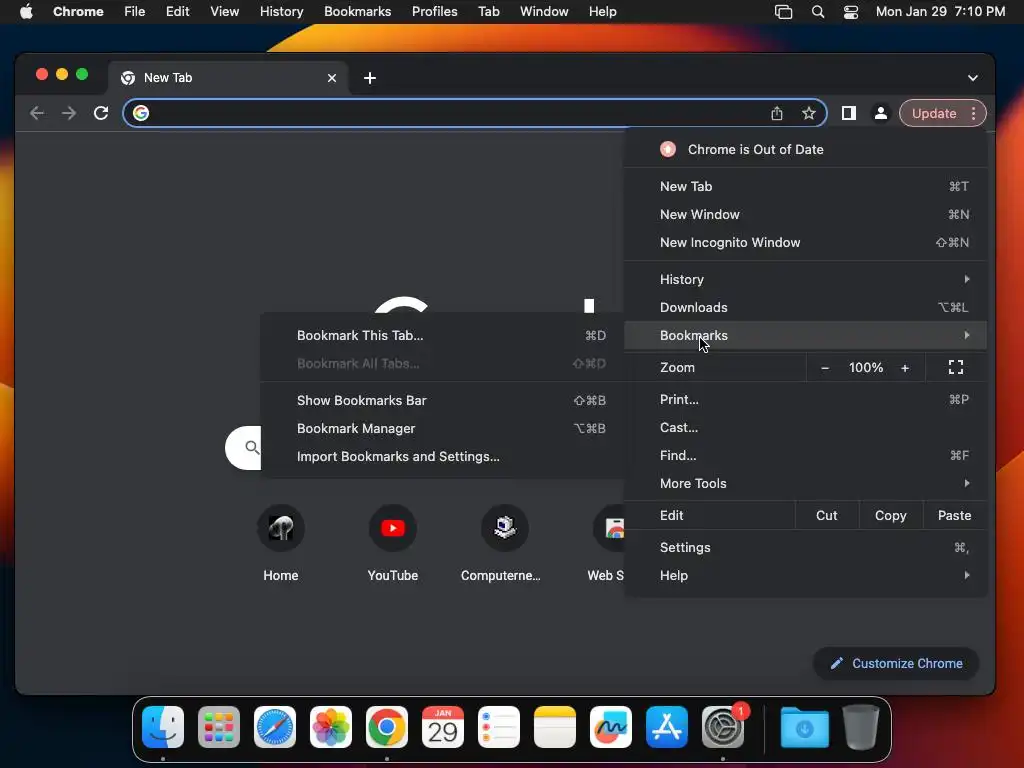Bookmark this tab with the star icon
Image resolution: width=1024 pixels, height=768 pixels.
coord(808,113)
